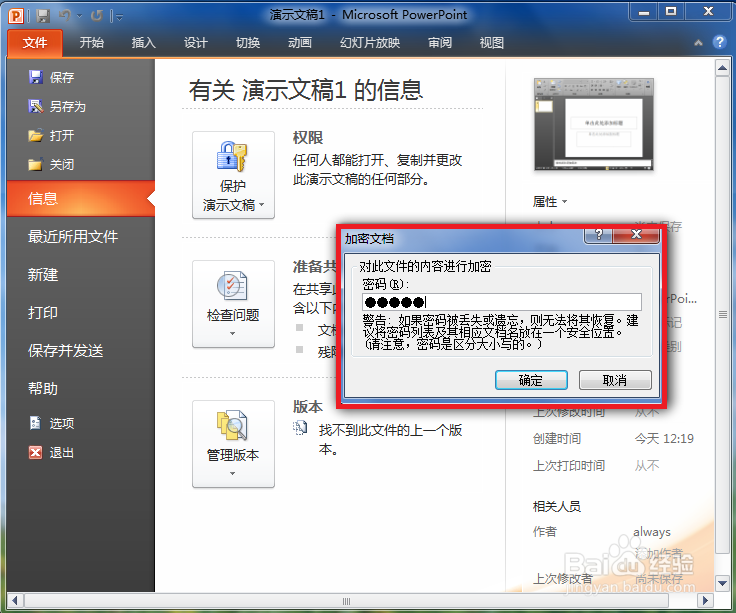Click 取消 in the 加密文档 dialog
Screen dimensions: 736x613
pyautogui.click(x=615, y=380)
